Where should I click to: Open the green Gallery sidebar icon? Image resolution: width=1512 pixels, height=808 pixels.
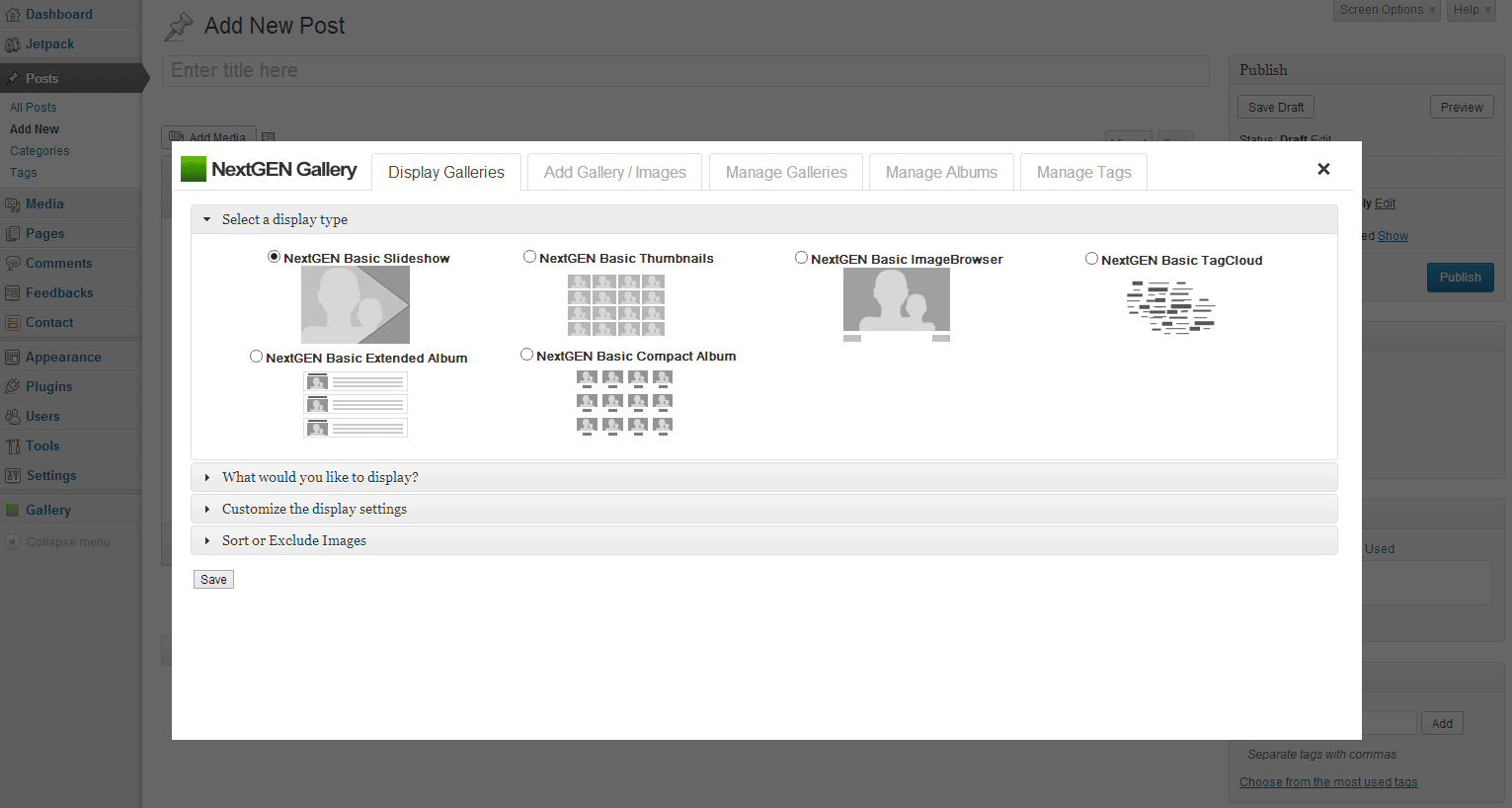point(13,511)
